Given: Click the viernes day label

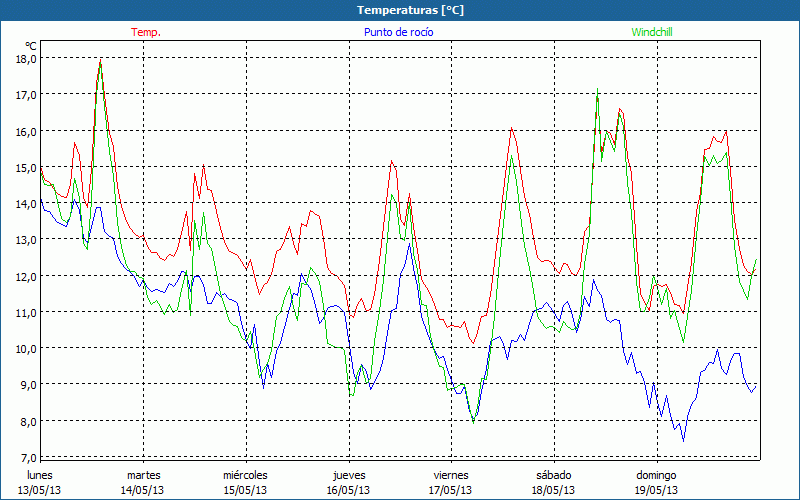Looking at the screenshot, I should 451,475.
